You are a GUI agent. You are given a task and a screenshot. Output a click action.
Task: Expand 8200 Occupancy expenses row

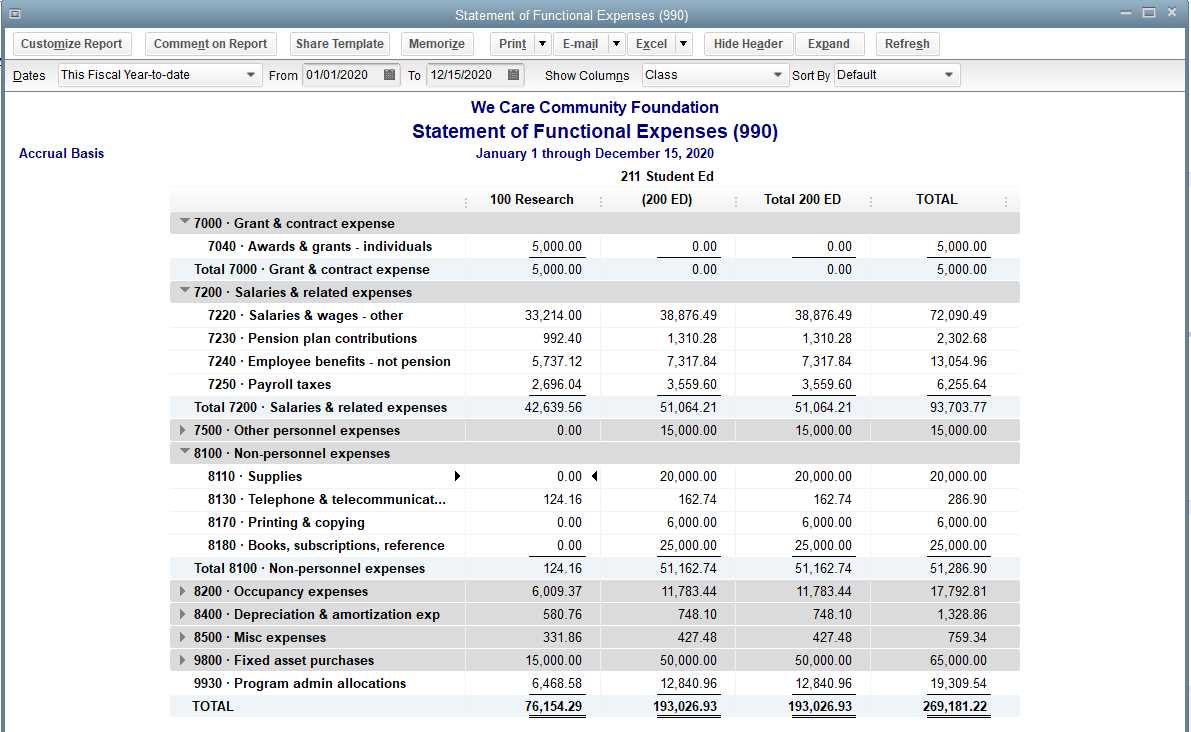coord(182,591)
